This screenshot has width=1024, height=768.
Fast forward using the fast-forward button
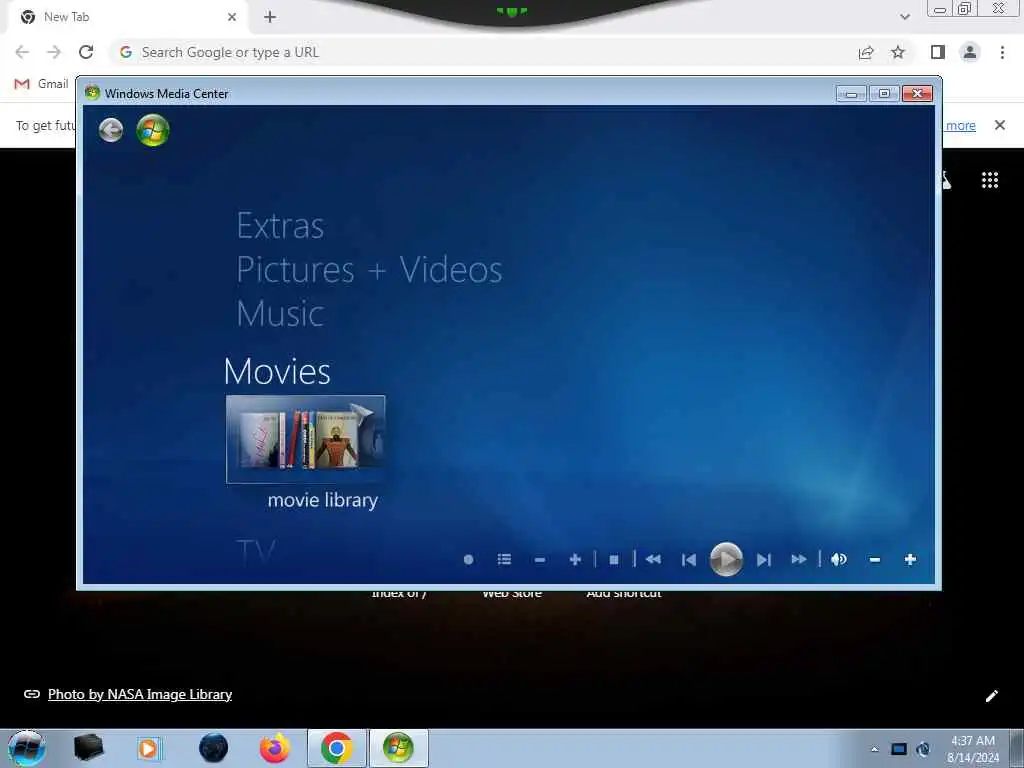click(x=799, y=560)
